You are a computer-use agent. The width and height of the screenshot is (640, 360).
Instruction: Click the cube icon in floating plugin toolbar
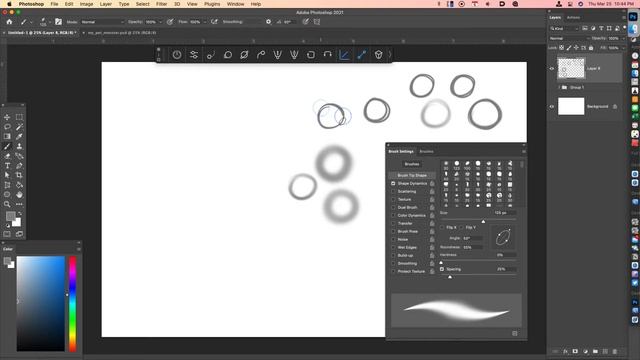(378, 55)
